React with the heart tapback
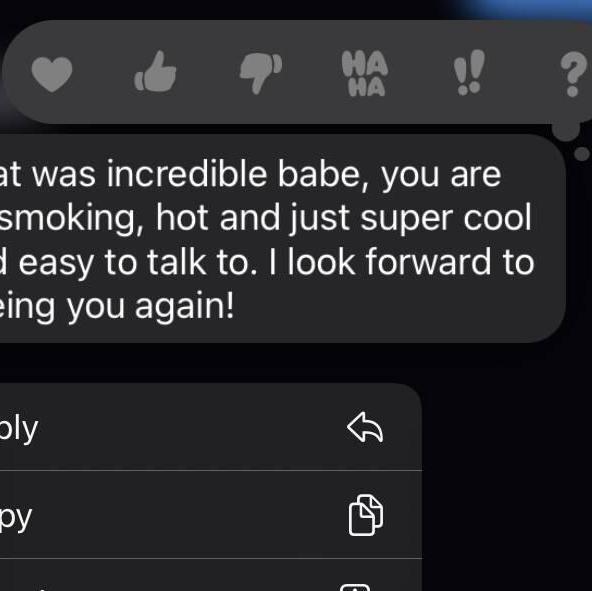Image resolution: width=592 pixels, height=591 pixels. 52,74
